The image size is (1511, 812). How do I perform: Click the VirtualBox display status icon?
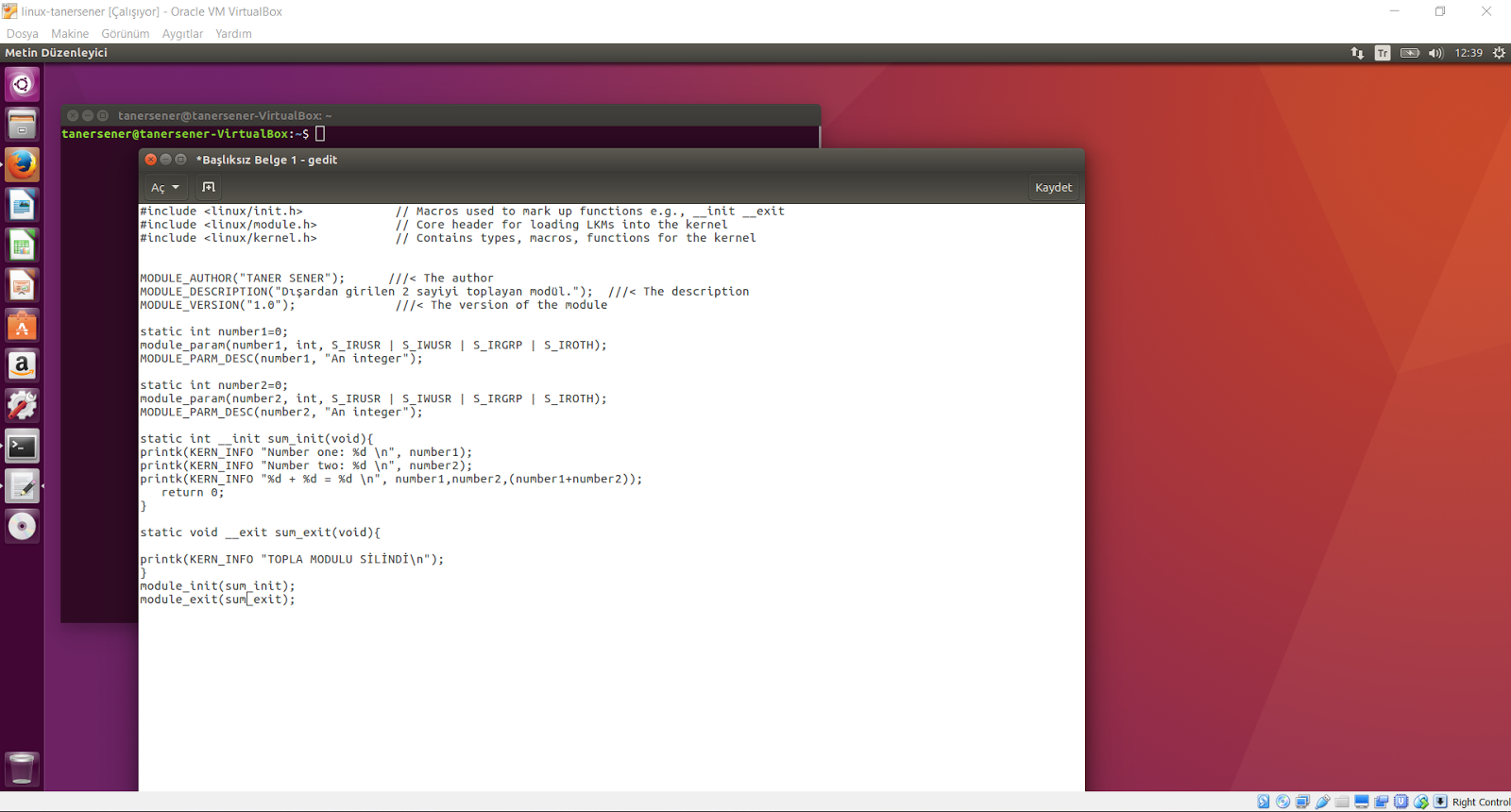pyautogui.click(x=1362, y=802)
